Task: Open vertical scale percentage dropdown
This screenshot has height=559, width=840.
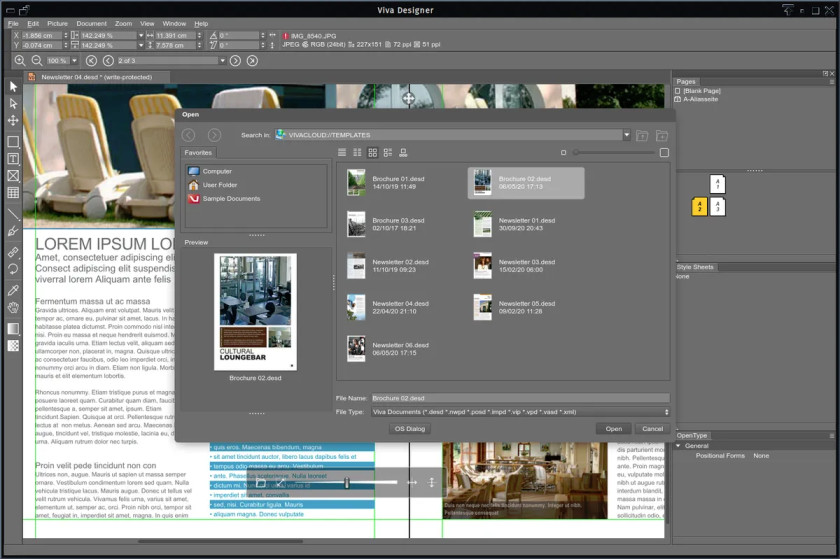Action: pos(141,46)
